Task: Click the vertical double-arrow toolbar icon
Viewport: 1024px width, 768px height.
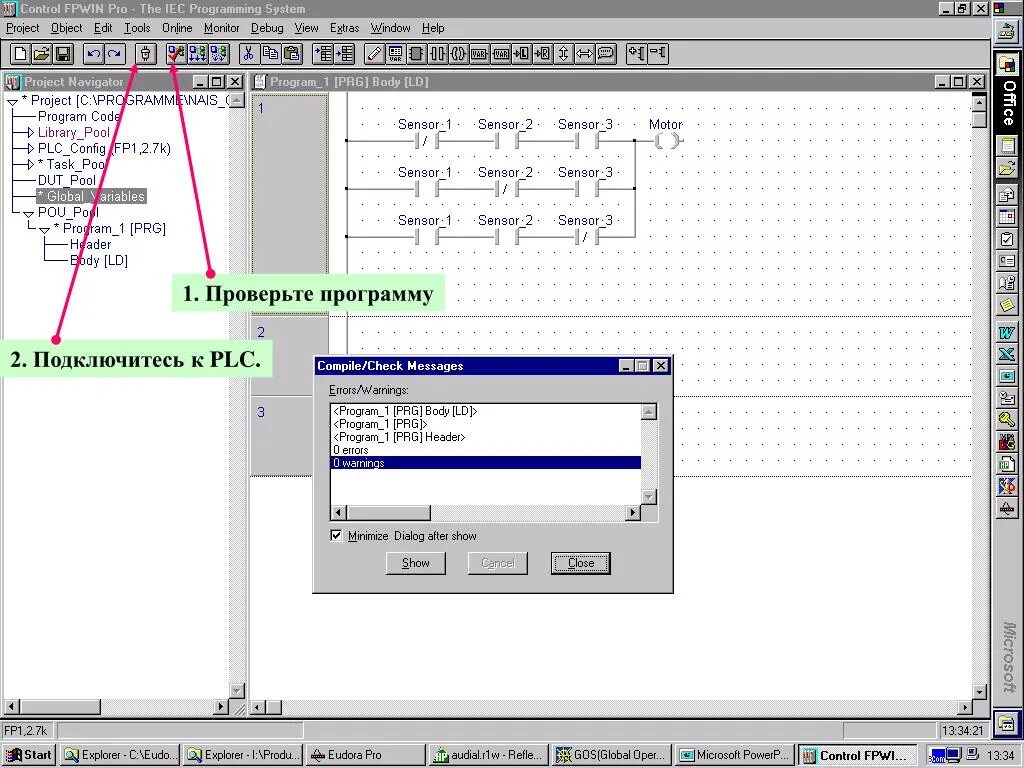Action: point(564,54)
